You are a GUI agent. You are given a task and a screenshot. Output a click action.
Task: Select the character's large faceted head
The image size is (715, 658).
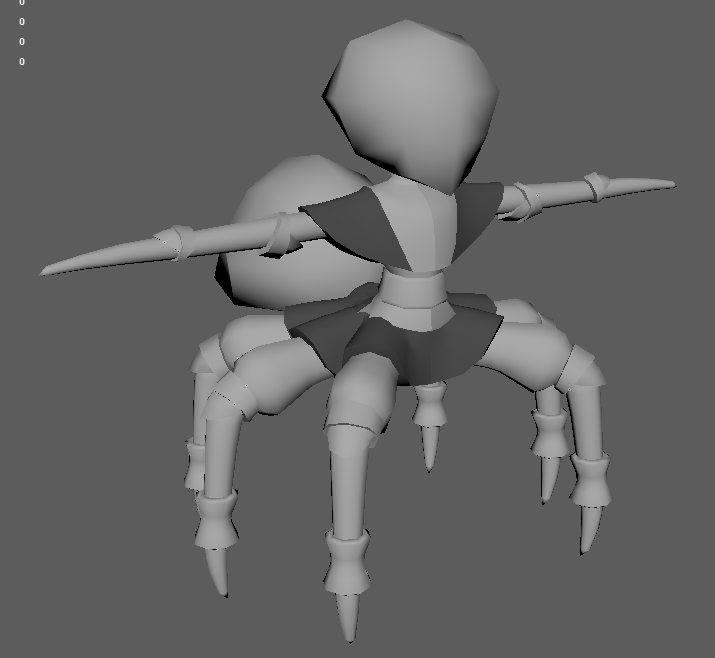pyautogui.click(x=412, y=100)
